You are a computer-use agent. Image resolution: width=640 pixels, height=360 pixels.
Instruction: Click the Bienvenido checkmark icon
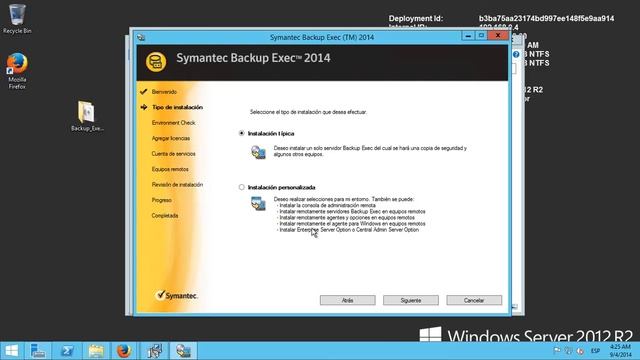[143, 91]
